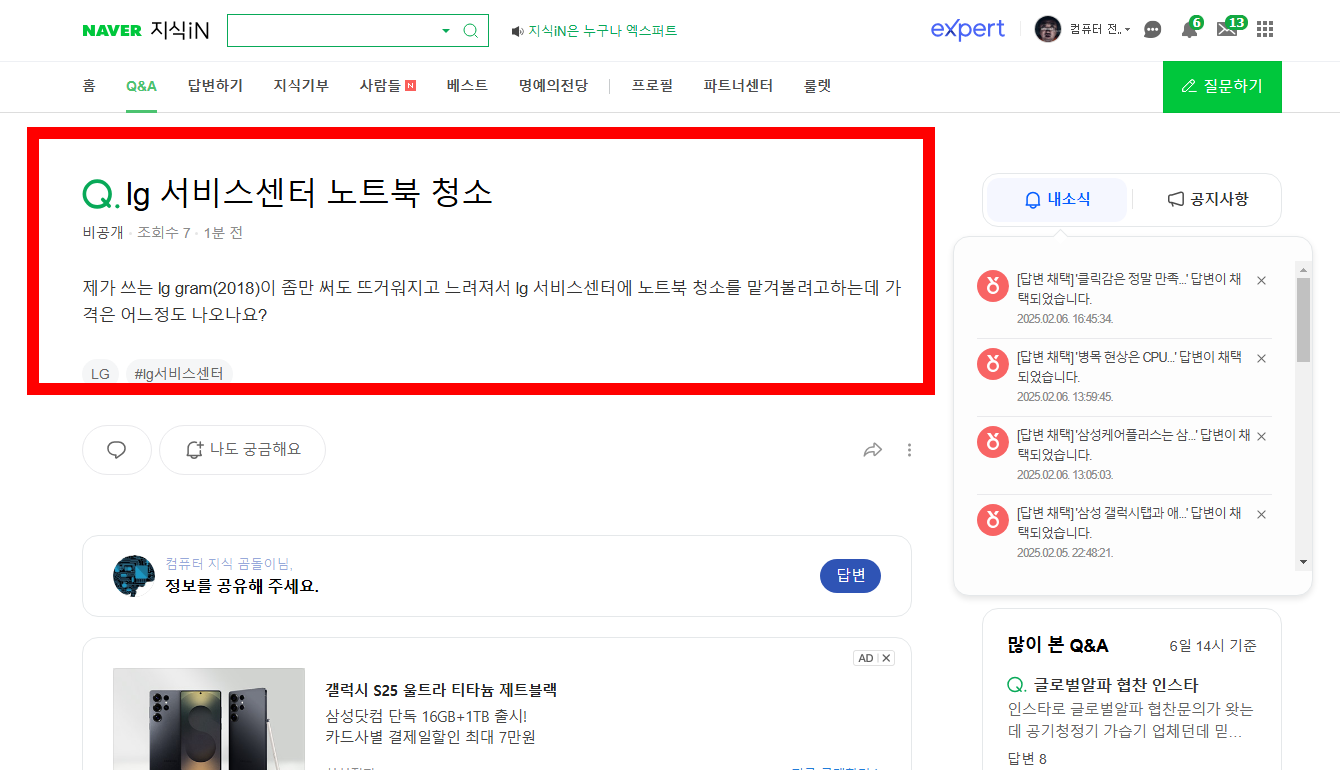This screenshot has width=1340, height=770.
Task: Open the Naver services grid icon
Action: [x=1265, y=30]
